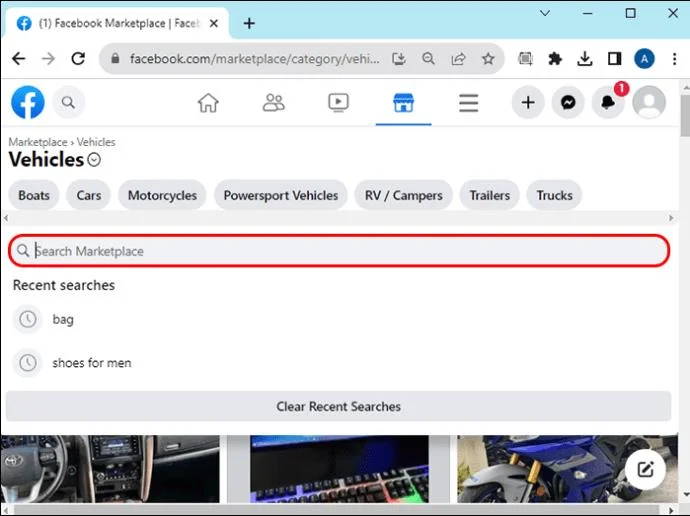Click the browser Back arrow
Image resolution: width=690 pixels, height=516 pixels.
(x=18, y=59)
